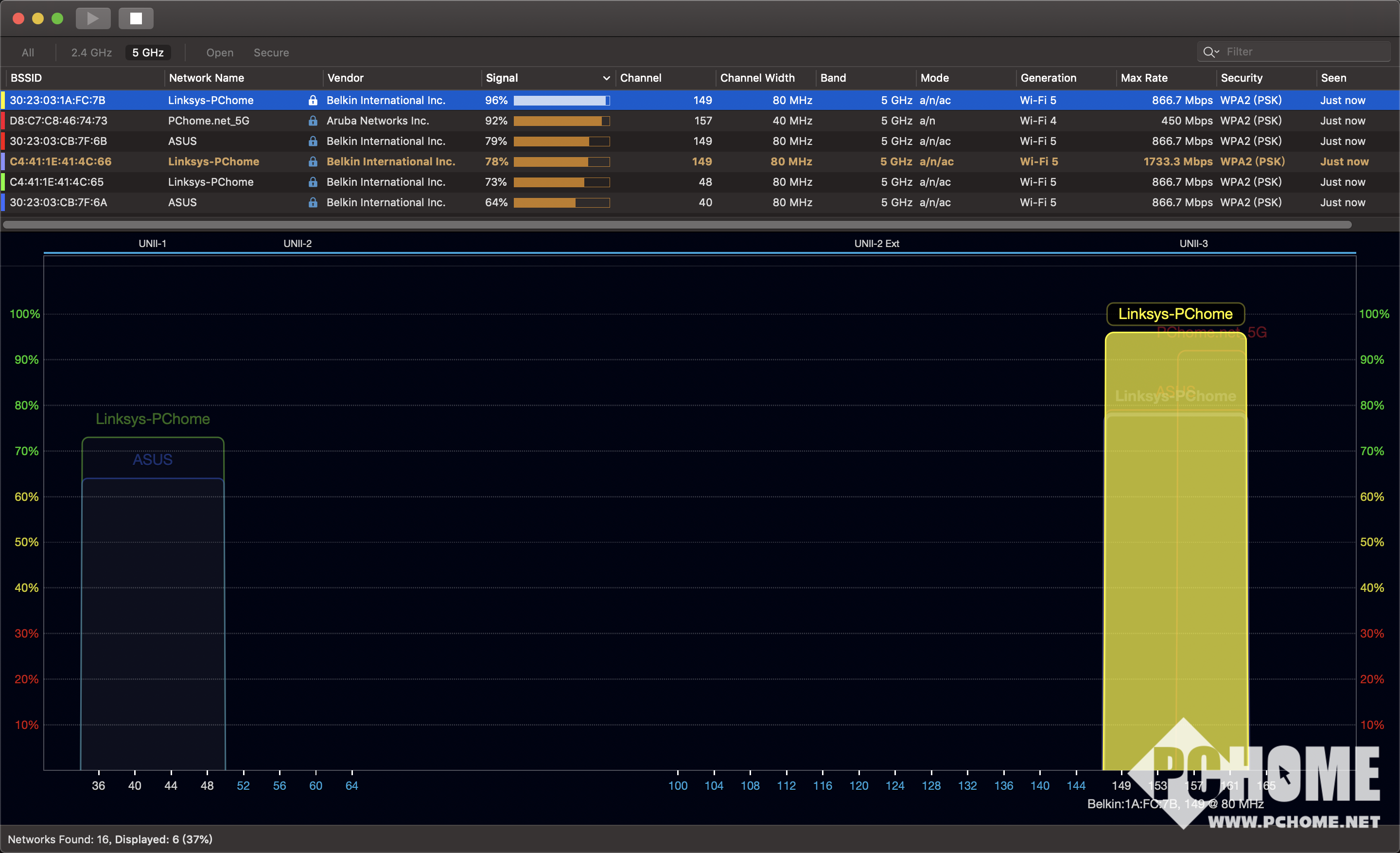Viewport: 1400px width, 853px height.
Task: Click lock icon on C4:41:1E:41:4C:65 row
Action: pyautogui.click(x=313, y=182)
